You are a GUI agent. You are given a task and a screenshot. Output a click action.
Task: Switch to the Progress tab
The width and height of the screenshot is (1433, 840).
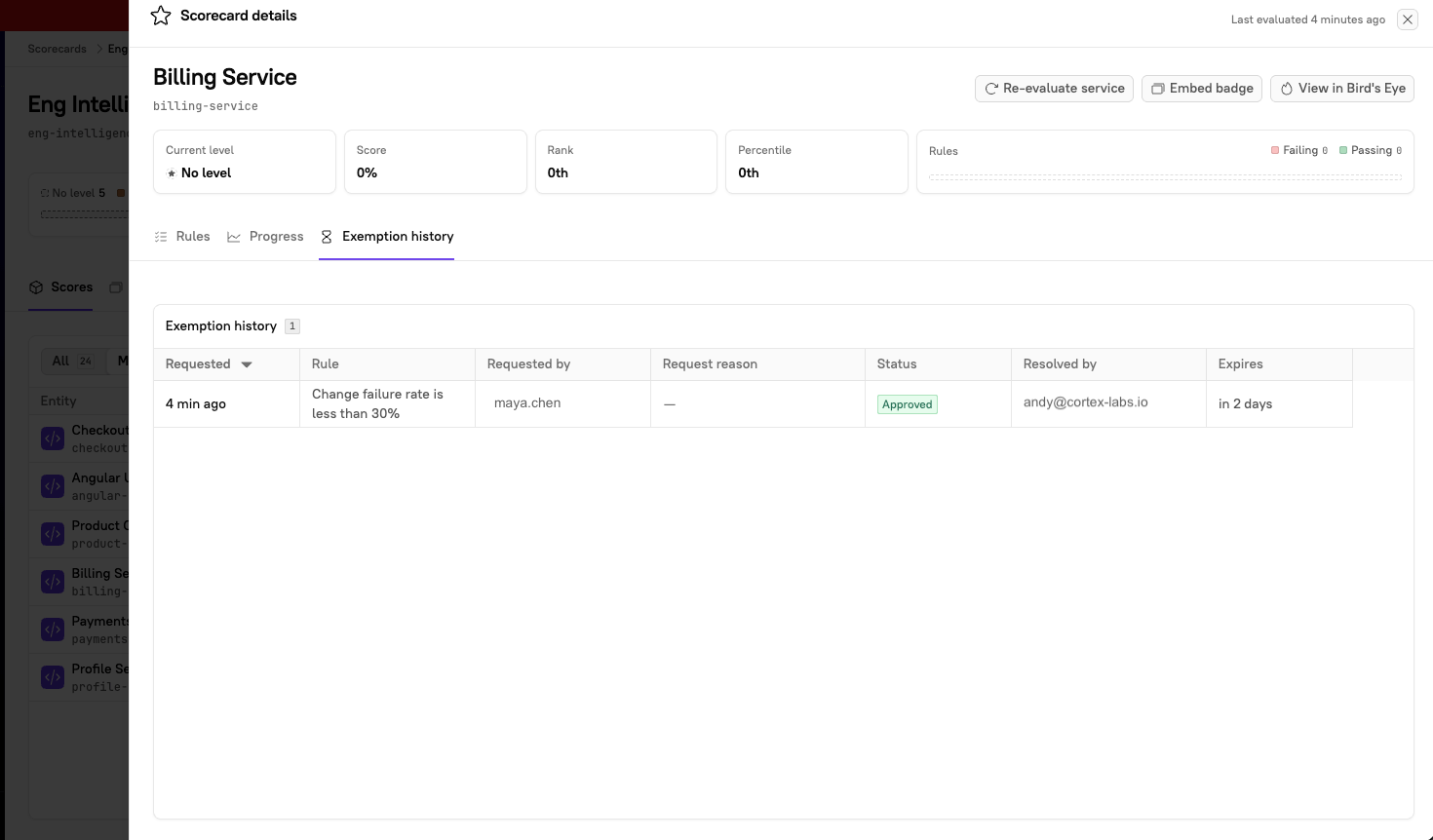(x=265, y=237)
